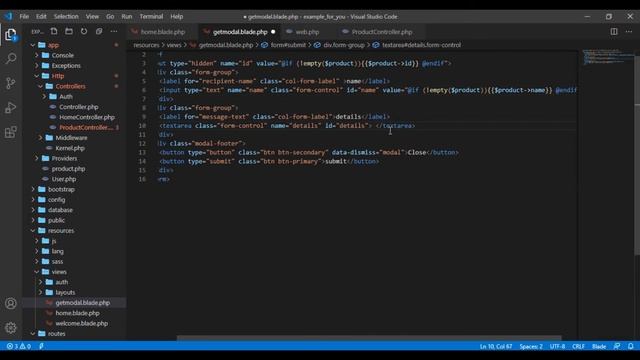Open Explorer more actions ellipsis
Viewport: 640px width, 360px height.
[114, 31]
